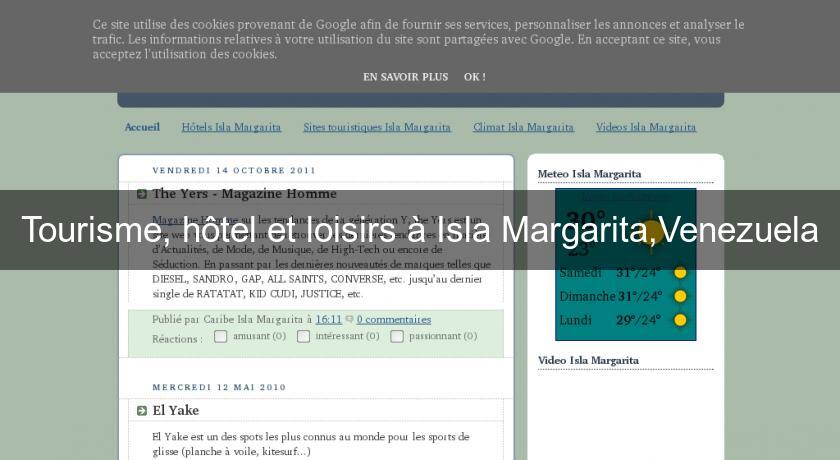Click the Samedi sun weather icon
This screenshot has height=460, width=840.
coord(680,273)
